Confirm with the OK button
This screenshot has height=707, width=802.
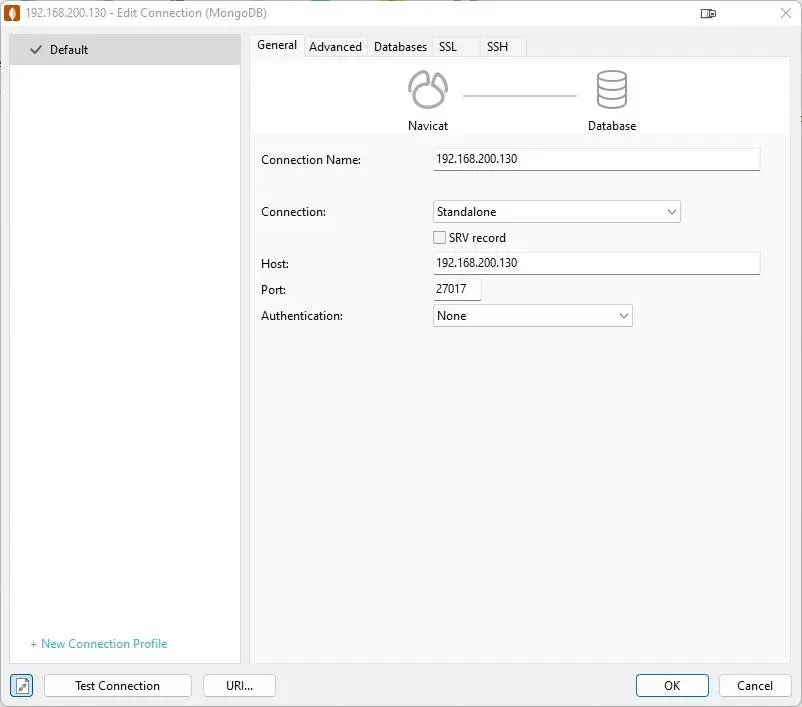tap(672, 686)
